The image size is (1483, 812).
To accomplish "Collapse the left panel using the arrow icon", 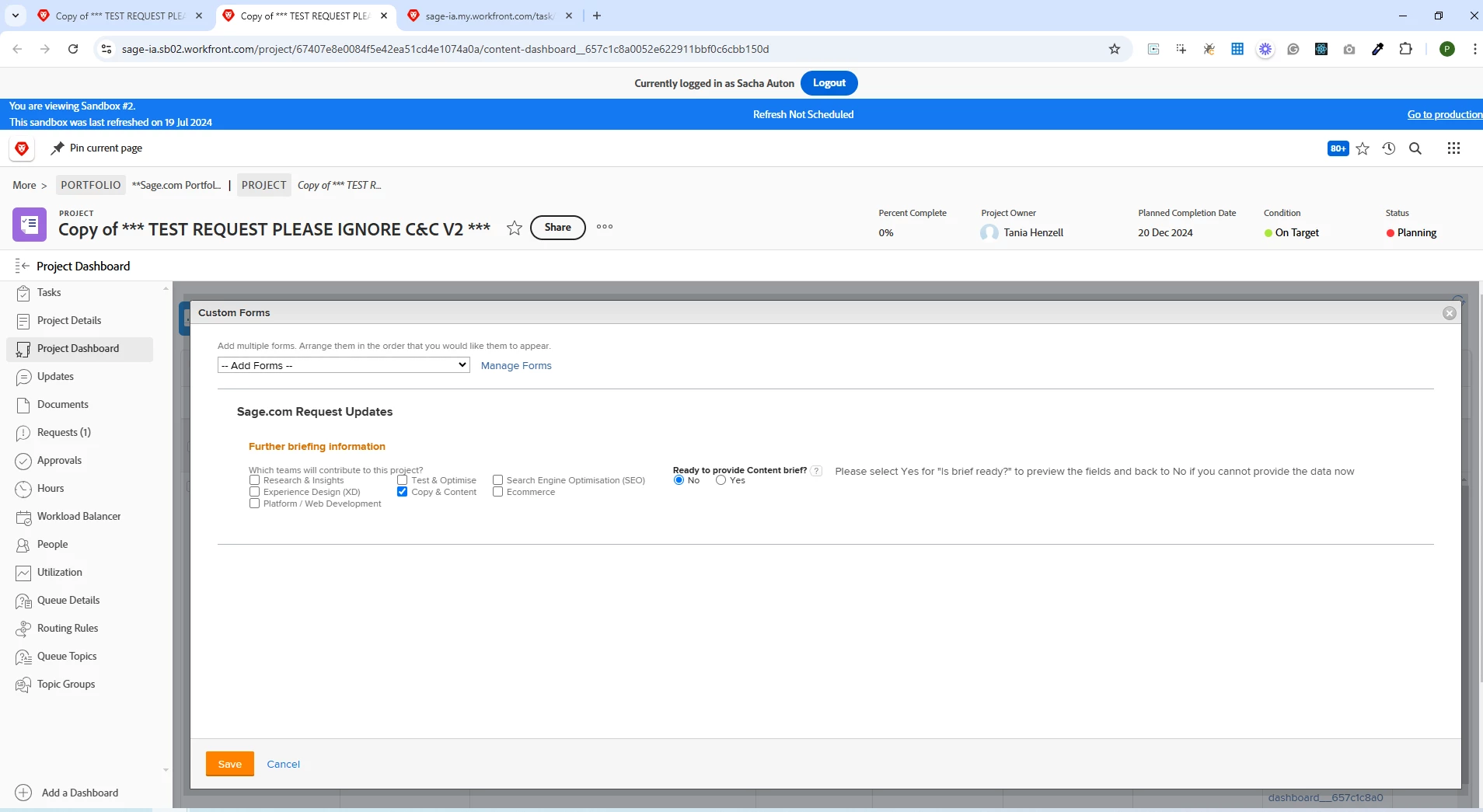I will click(22, 266).
